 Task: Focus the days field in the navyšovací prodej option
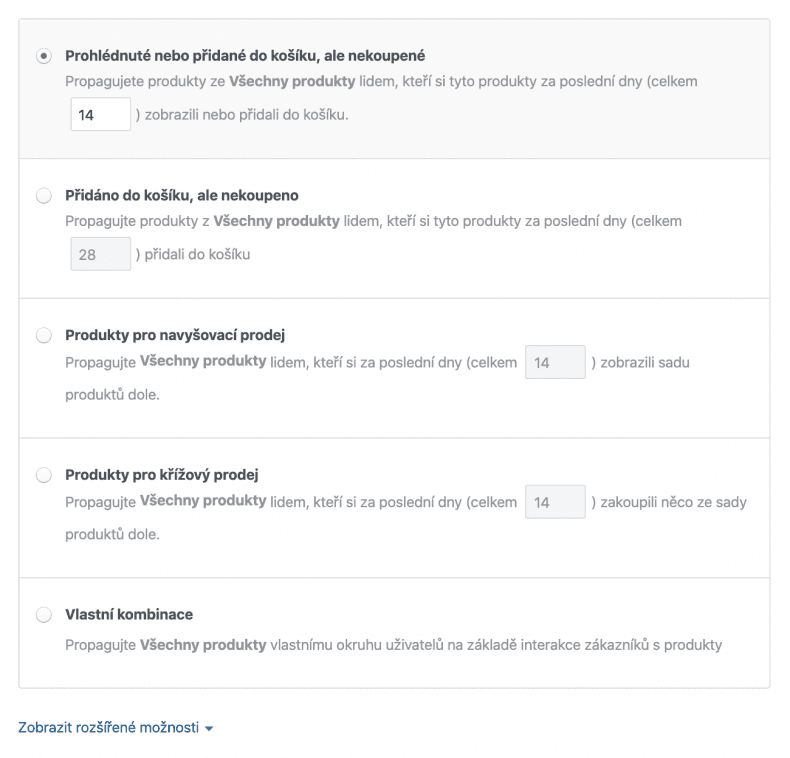click(555, 362)
